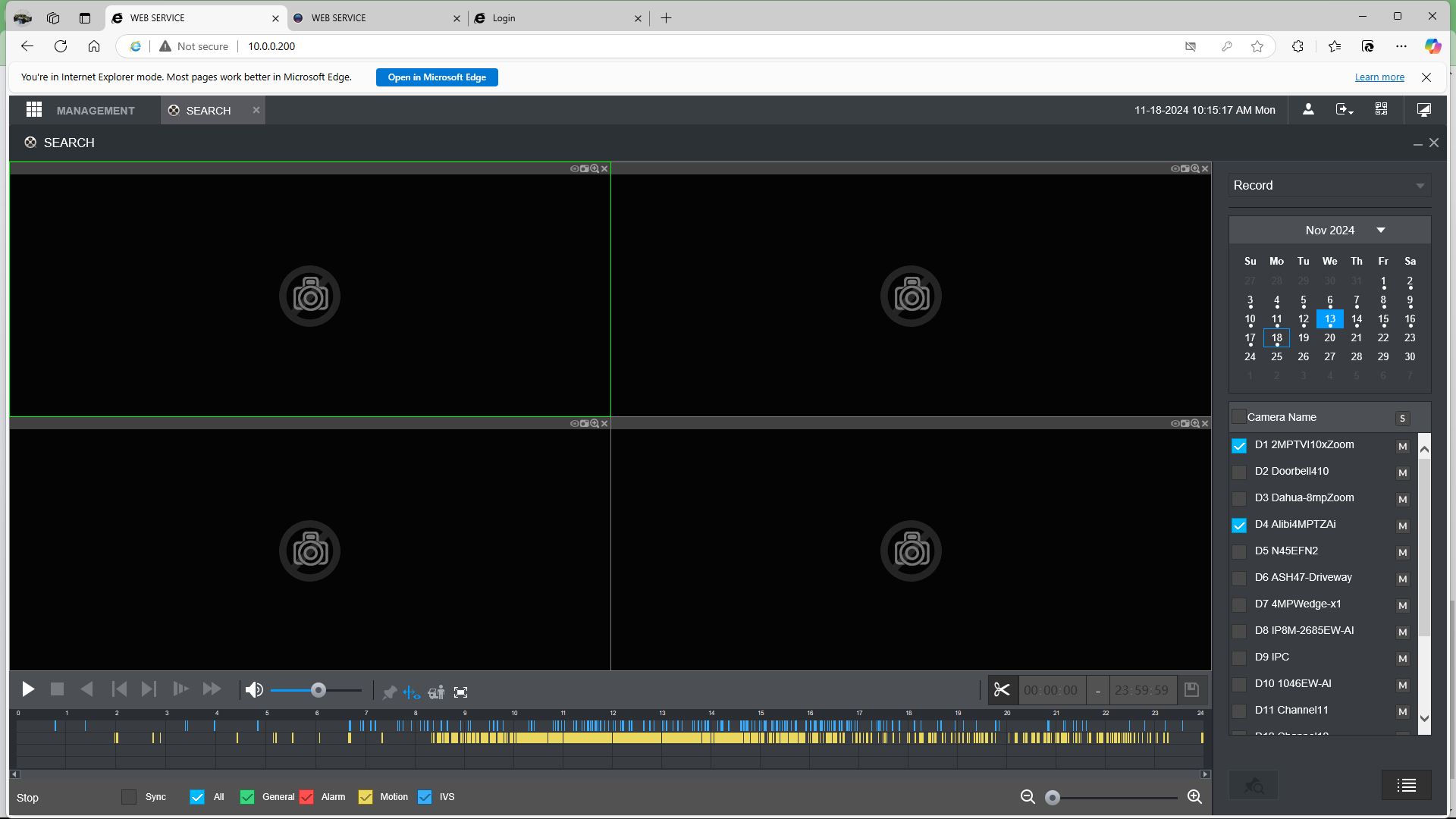Toggle the General record checkbox
1456x819 pixels.
coord(247,797)
